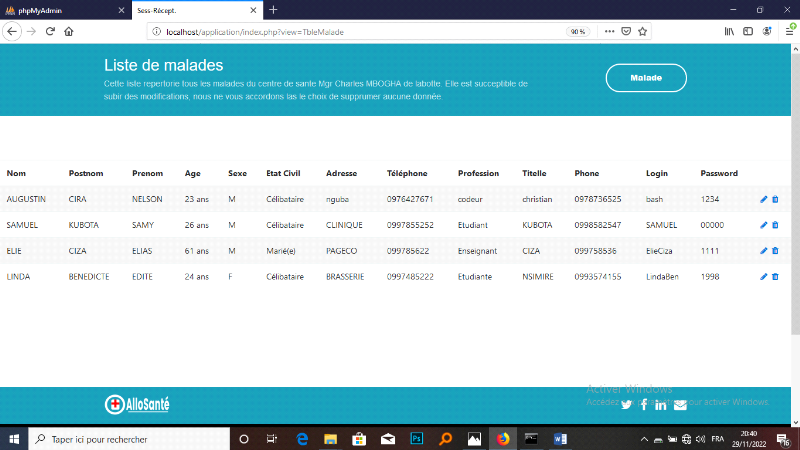This screenshot has width=800, height=450.
Task: Select the NSIMIRE titelle cell
Action: coord(538,277)
